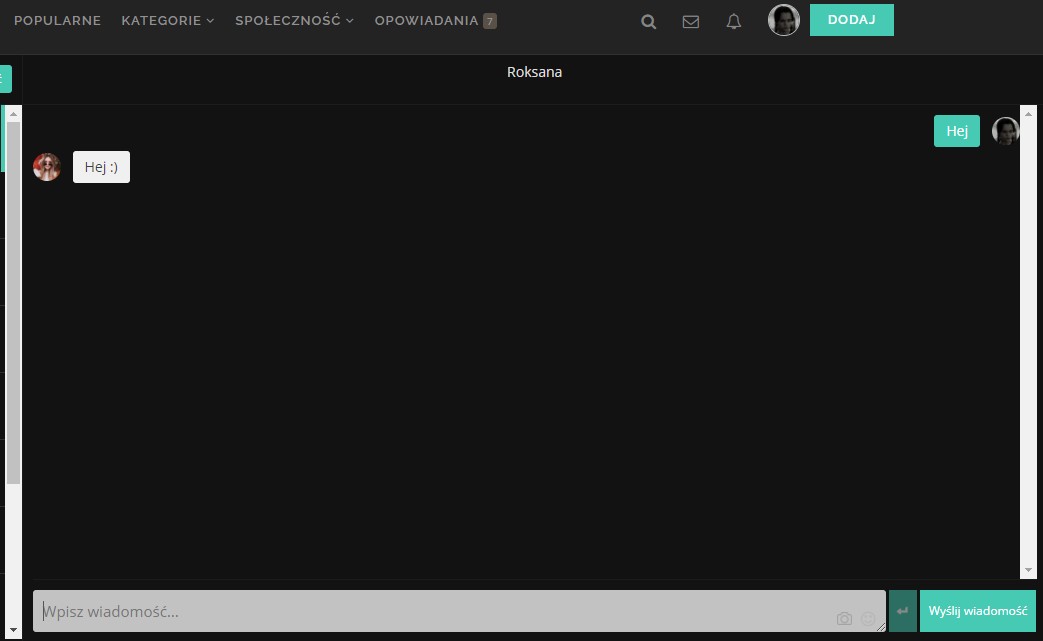Expand the Kategorie dropdown menu
The width and height of the screenshot is (1043, 641).
tap(167, 21)
